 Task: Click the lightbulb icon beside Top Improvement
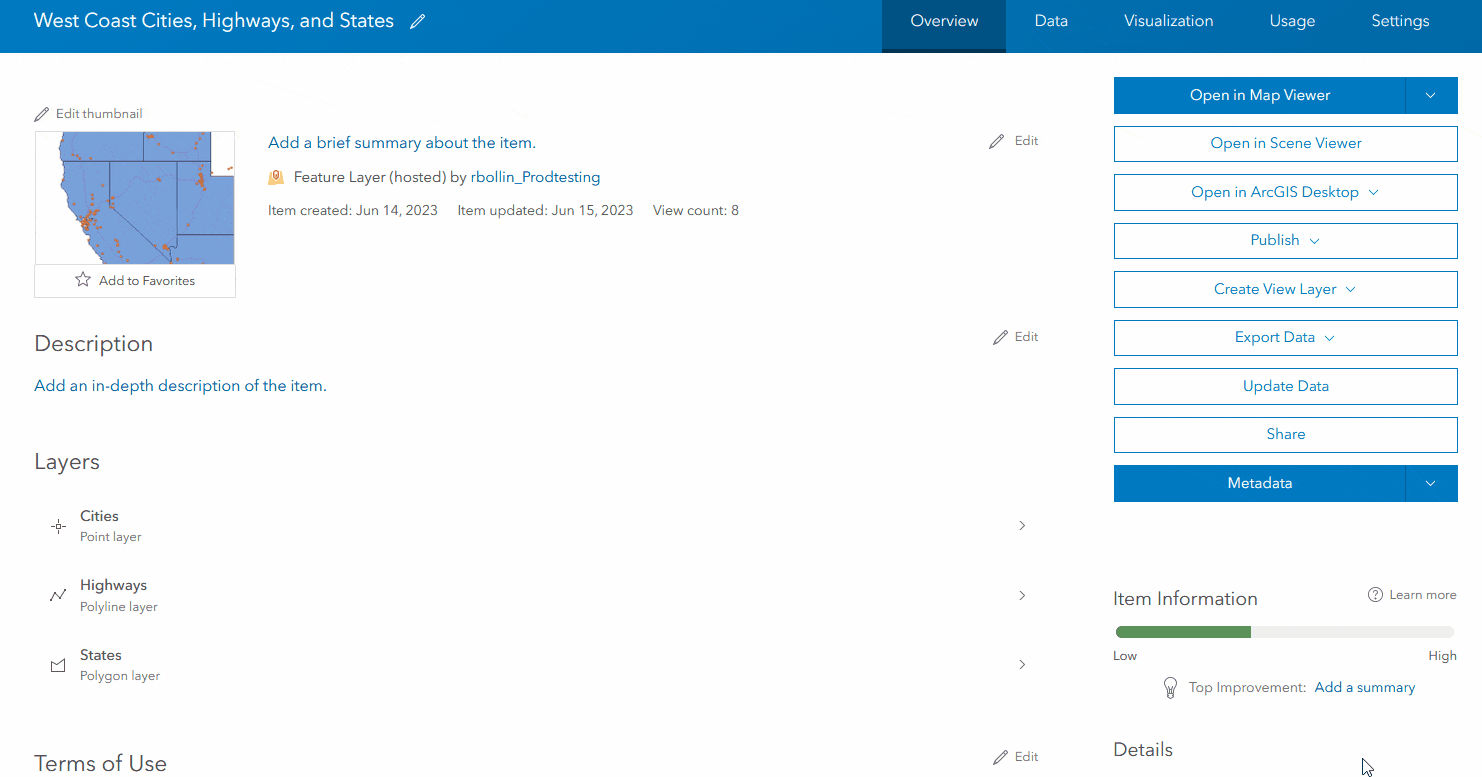(x=1170, y=687)
